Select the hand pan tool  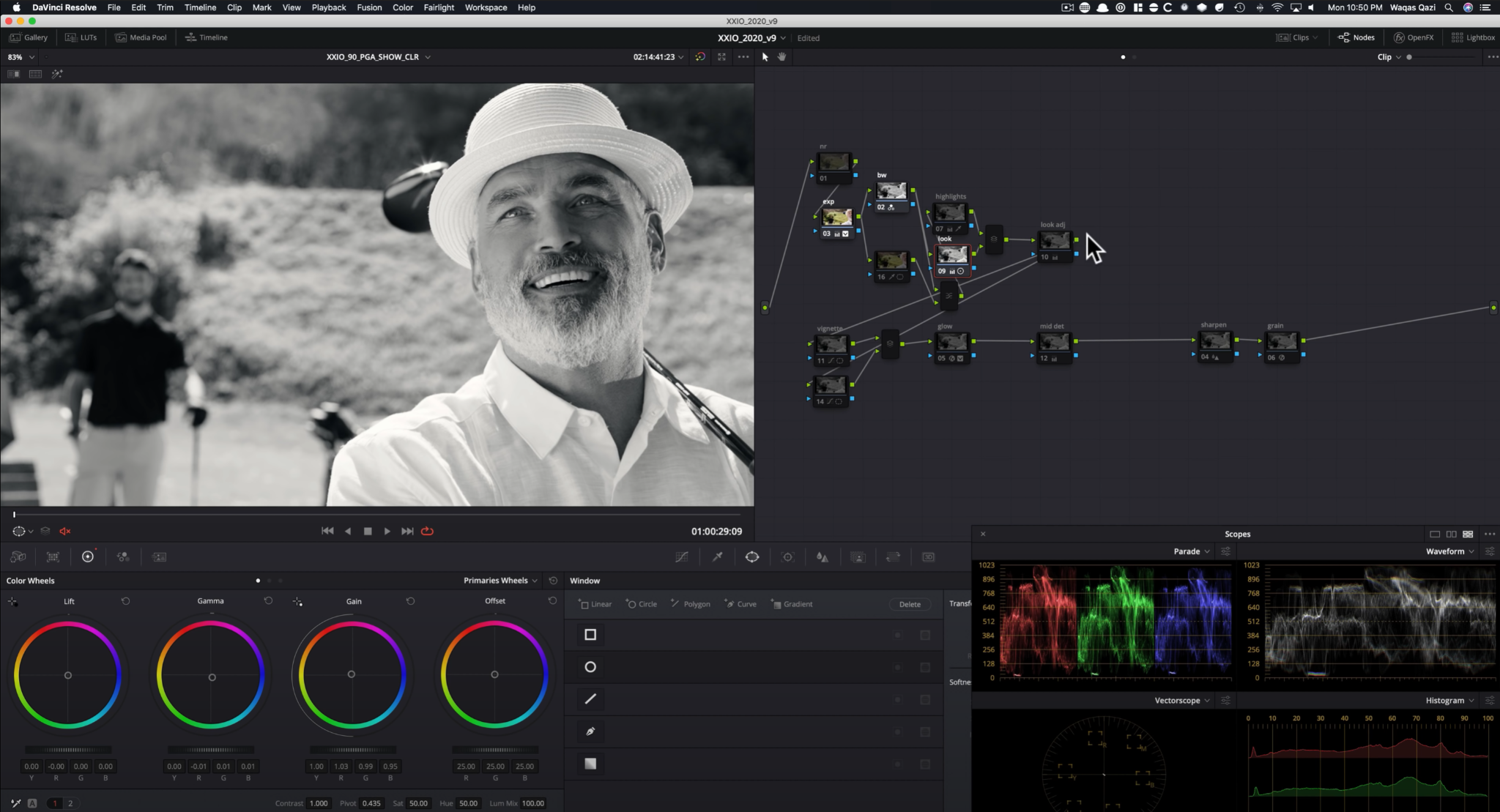click(x=781, y=56)
